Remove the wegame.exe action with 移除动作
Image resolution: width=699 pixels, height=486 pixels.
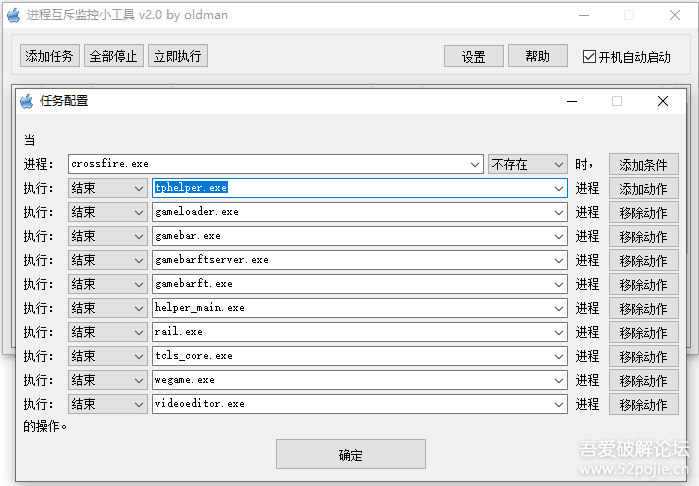coord(643,381)
